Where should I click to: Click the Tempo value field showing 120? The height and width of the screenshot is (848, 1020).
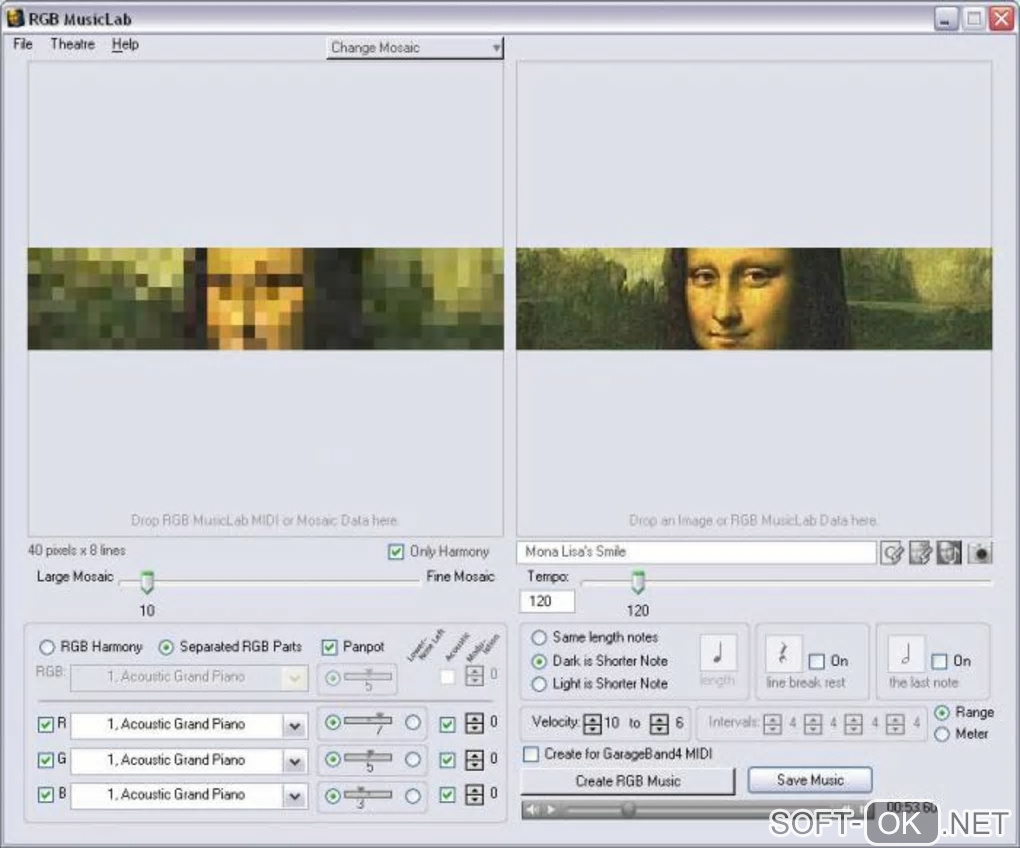tap(547, 602)
